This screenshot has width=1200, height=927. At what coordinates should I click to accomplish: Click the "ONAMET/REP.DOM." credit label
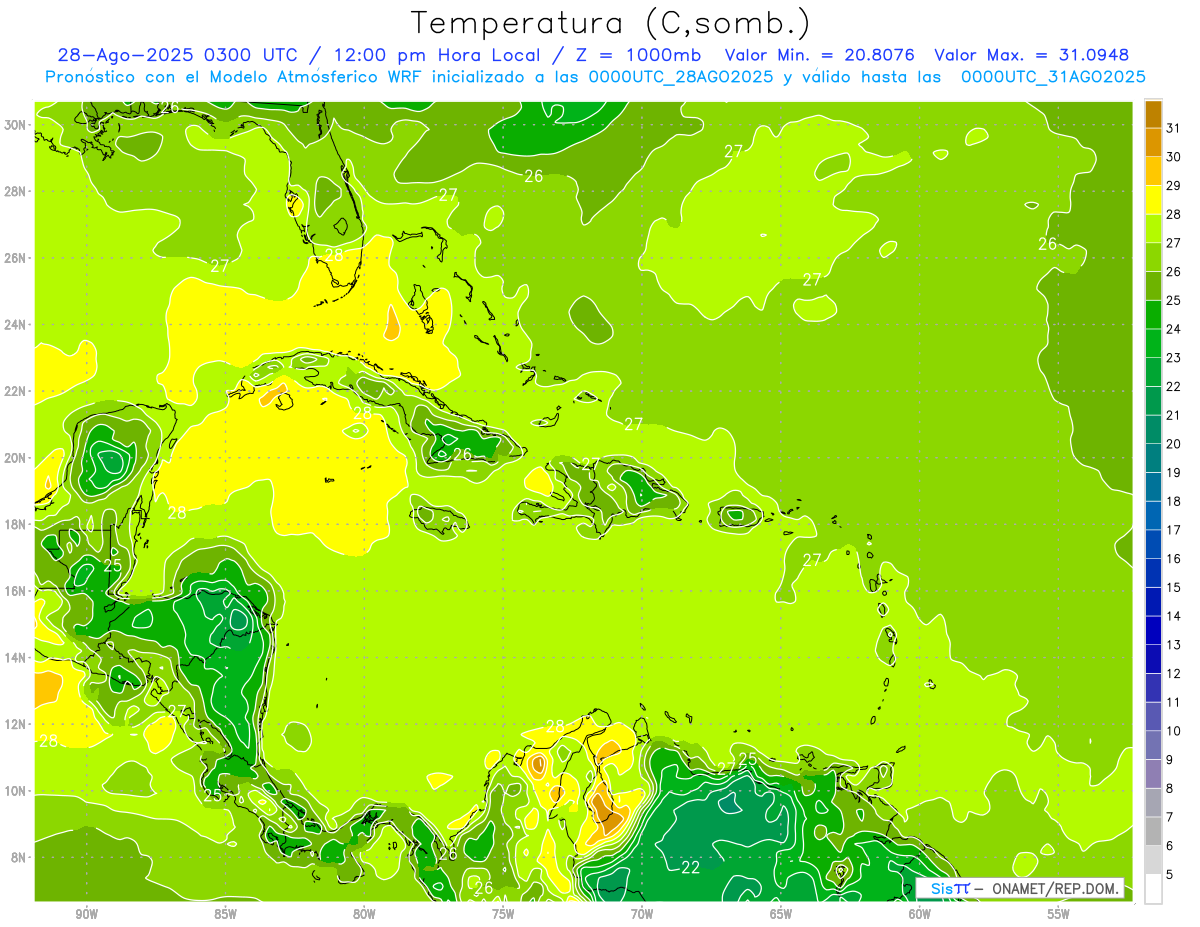point(1054,888)
